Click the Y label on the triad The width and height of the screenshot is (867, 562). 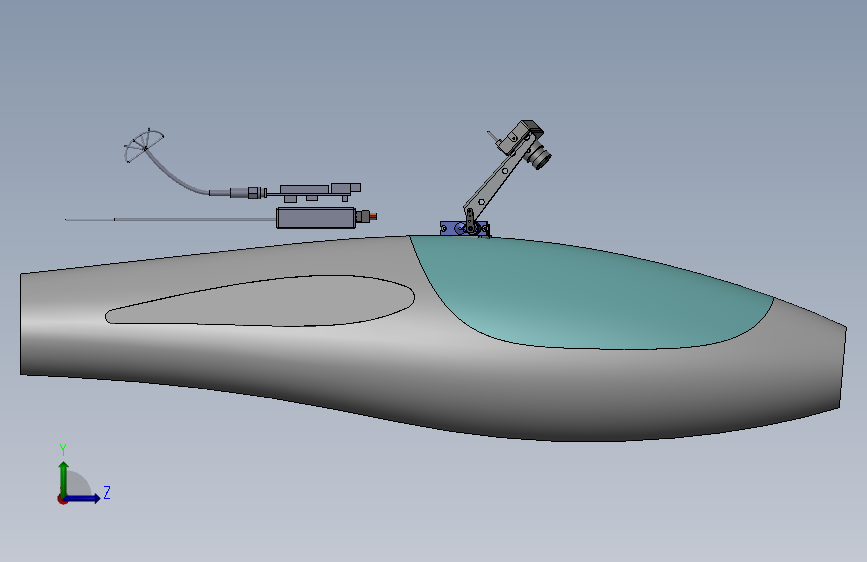point(63,450)
